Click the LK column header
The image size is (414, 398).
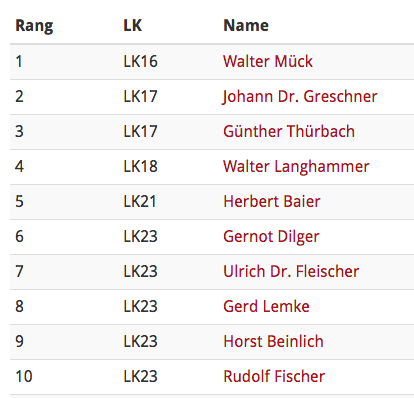[x=132, y=25]
